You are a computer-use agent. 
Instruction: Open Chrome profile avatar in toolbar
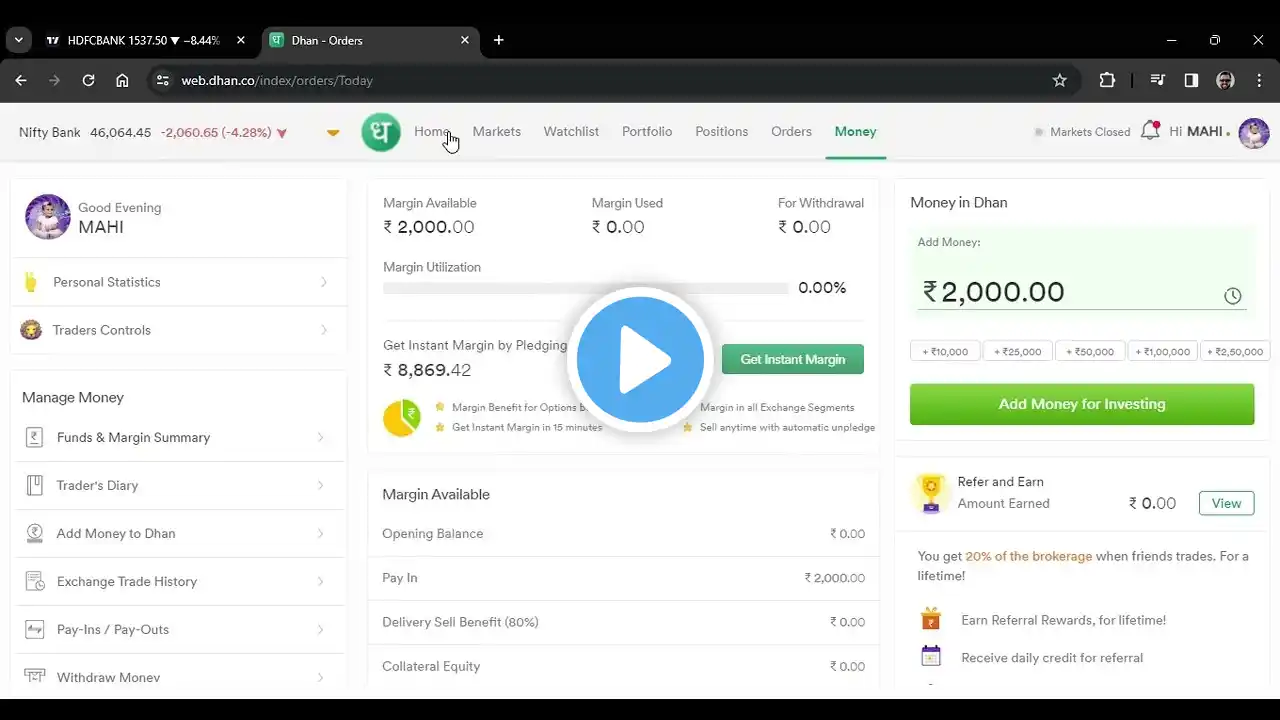(x=1225, y=80)
